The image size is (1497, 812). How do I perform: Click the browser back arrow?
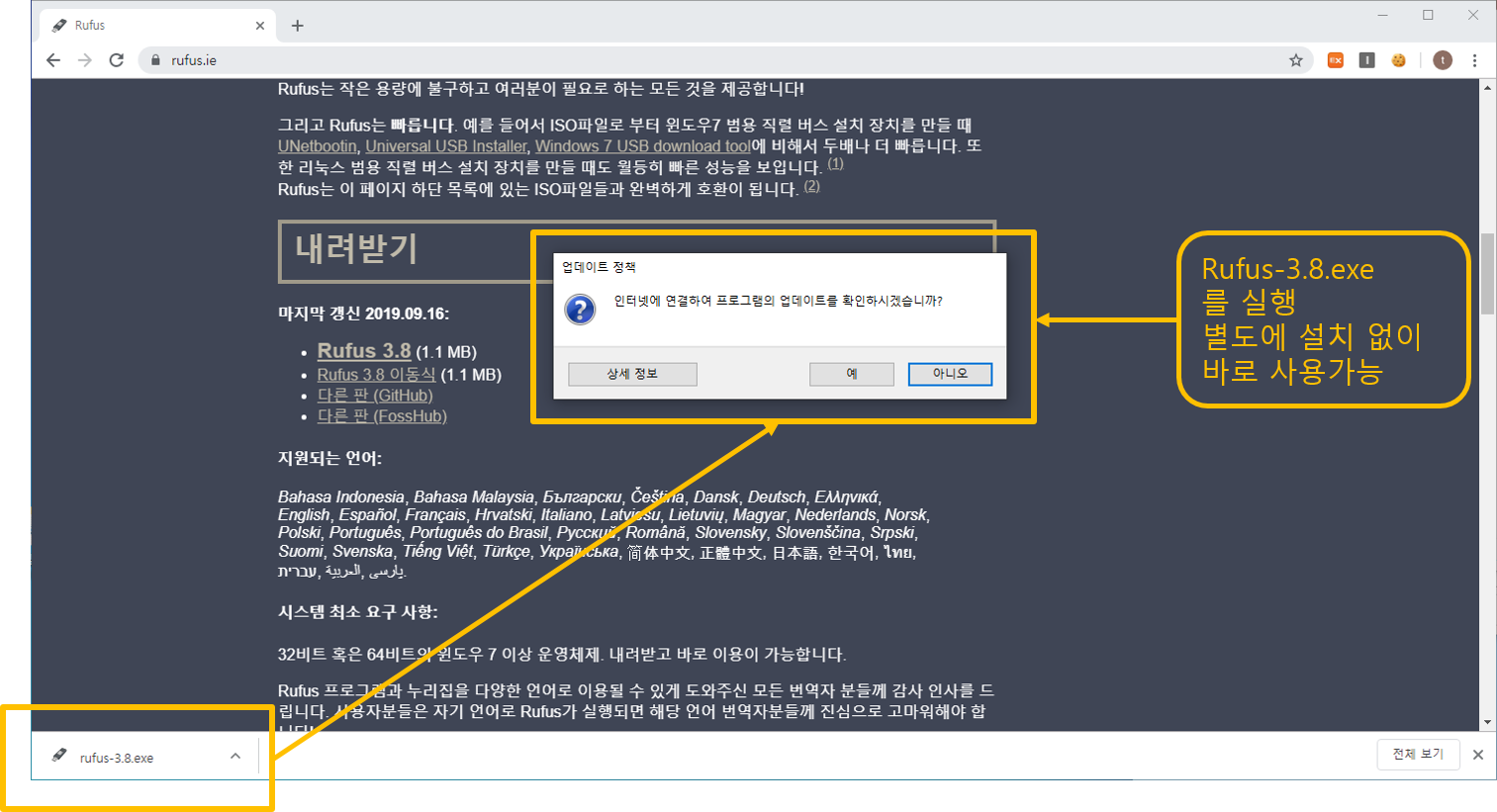tap(53, 60)
